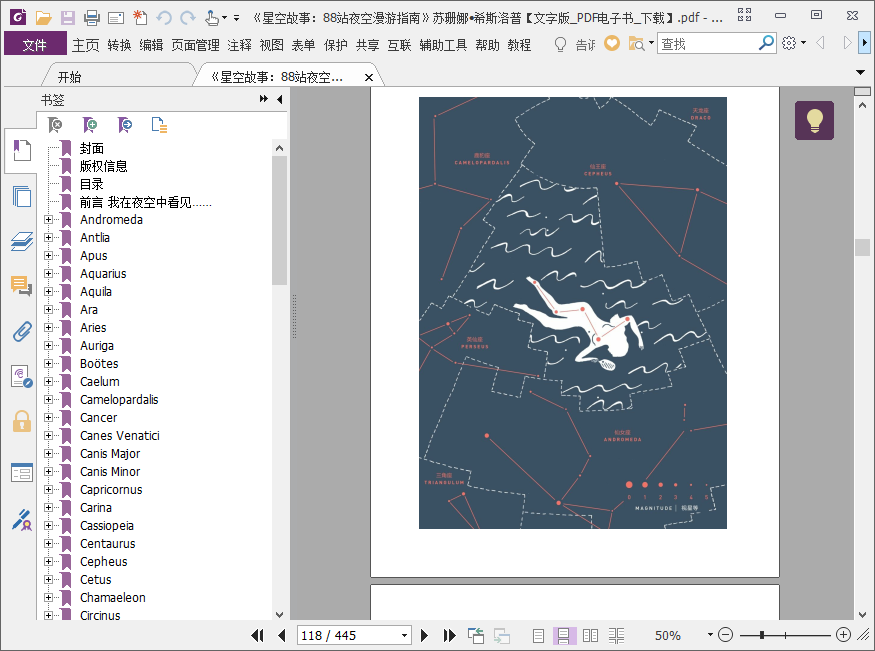Go to the next page
Screen dimensions: 875x651
tap(424, 635)
